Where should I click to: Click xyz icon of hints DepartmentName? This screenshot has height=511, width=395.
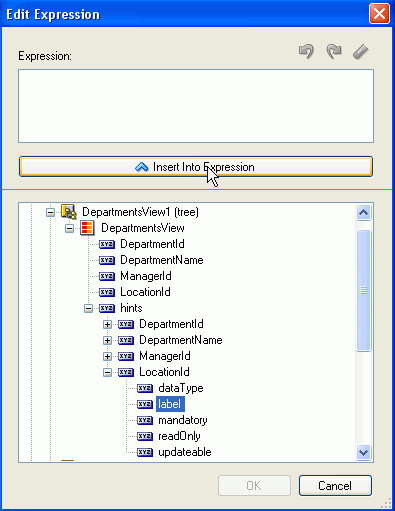coord(126,340)
